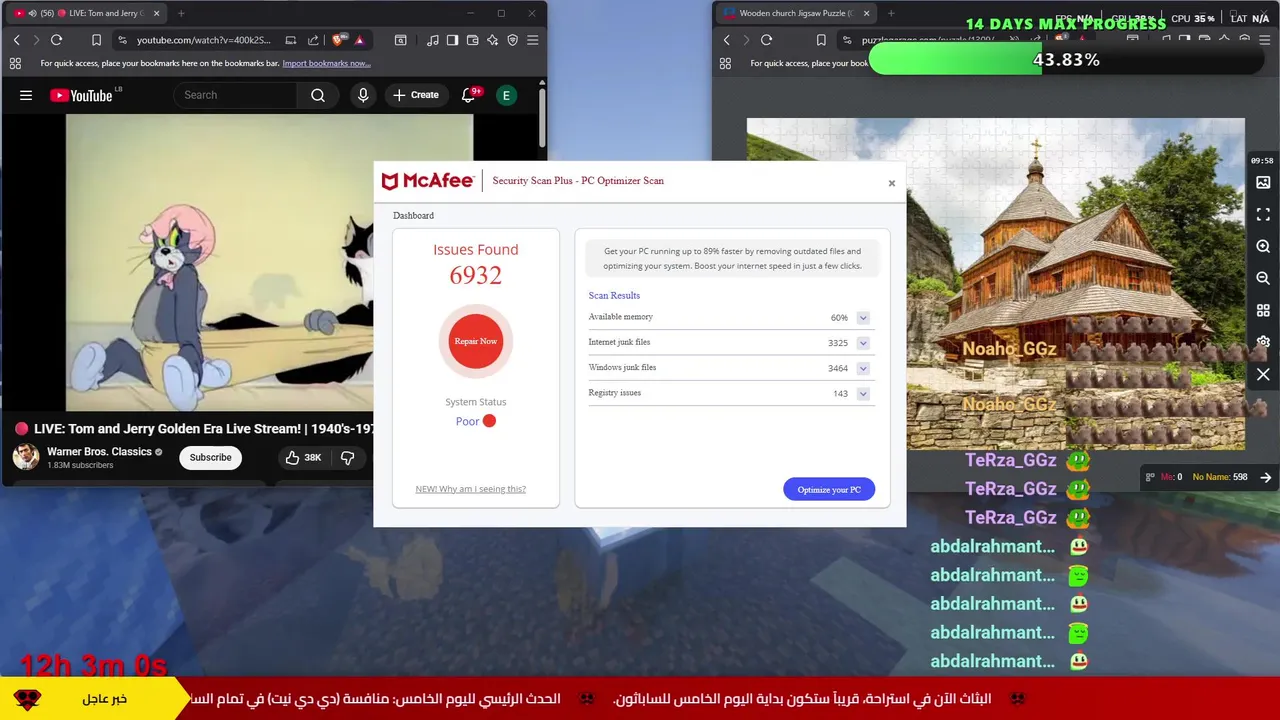Select the Tom and Jerry YouTube tab

coord(88,13)
